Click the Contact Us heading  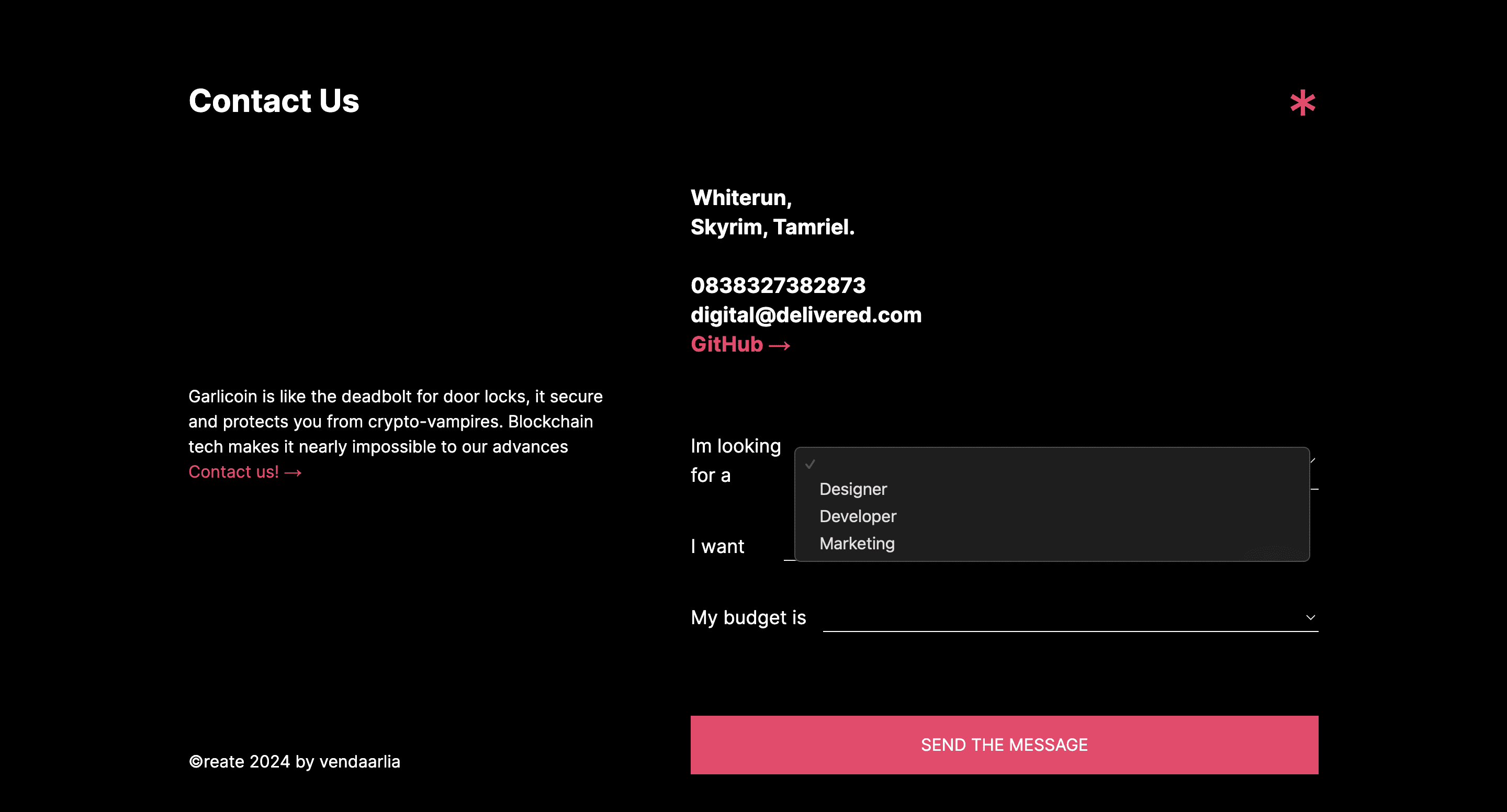274,100
